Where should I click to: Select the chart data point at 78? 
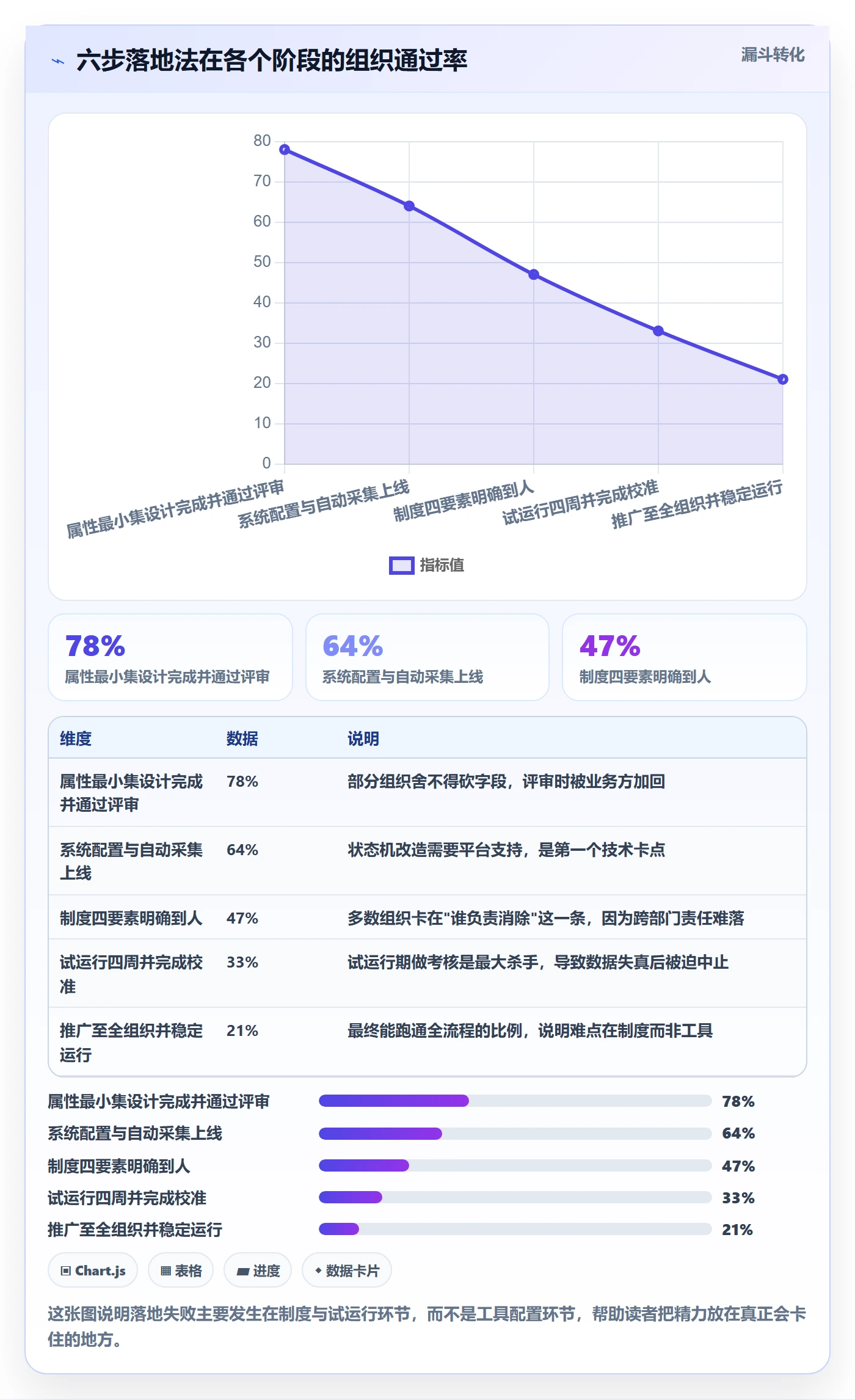tap(285, 150)
